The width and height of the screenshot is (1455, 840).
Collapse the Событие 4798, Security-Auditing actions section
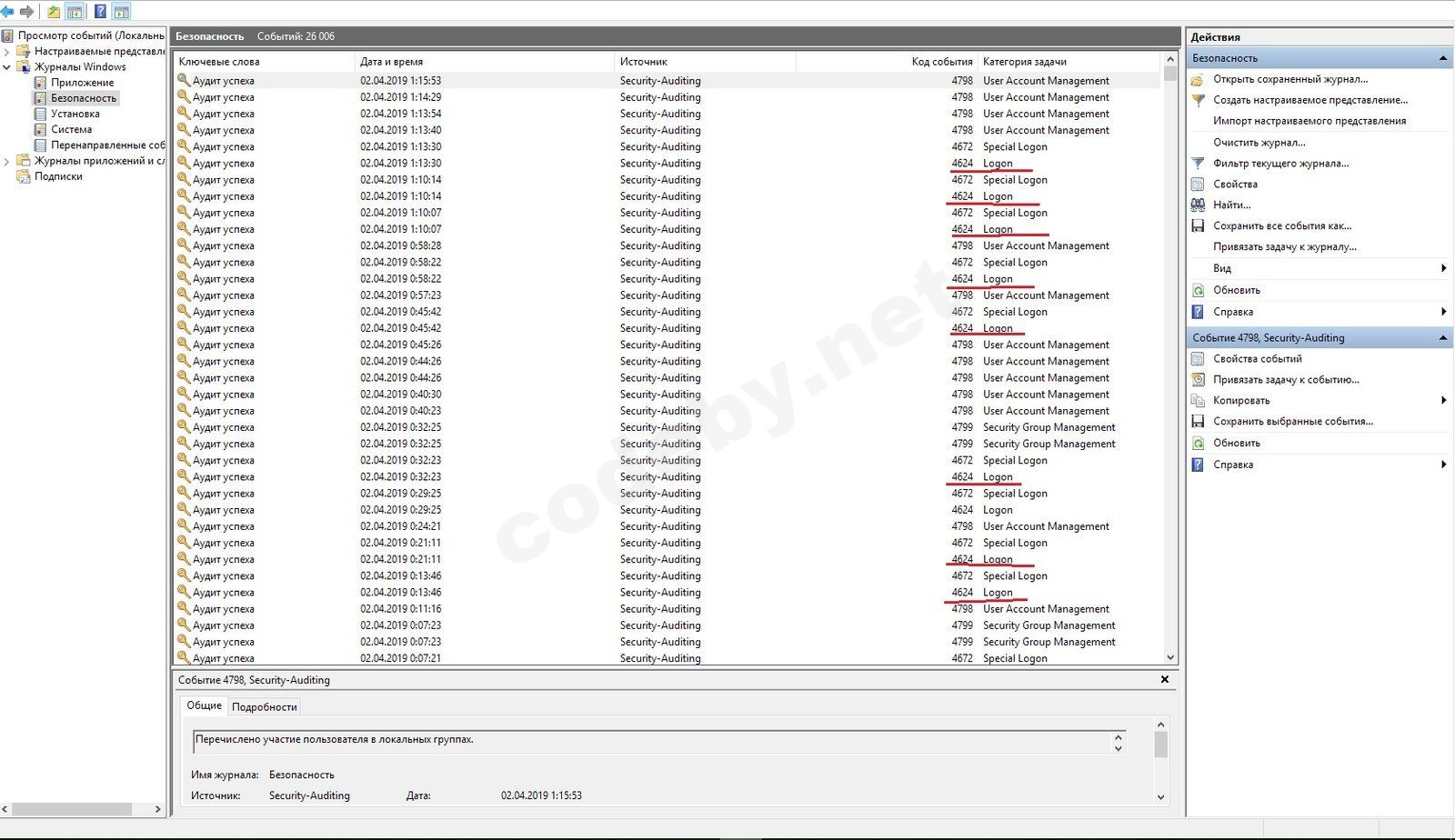click(1442, 338)
